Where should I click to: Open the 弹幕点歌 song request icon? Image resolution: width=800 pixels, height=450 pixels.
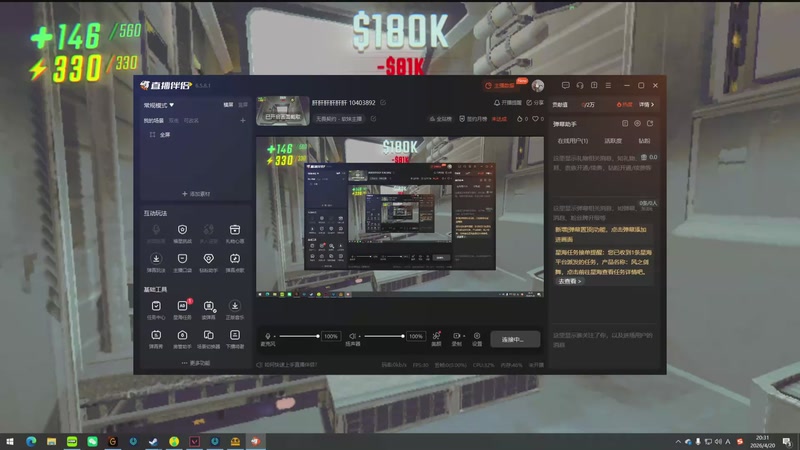235,259
